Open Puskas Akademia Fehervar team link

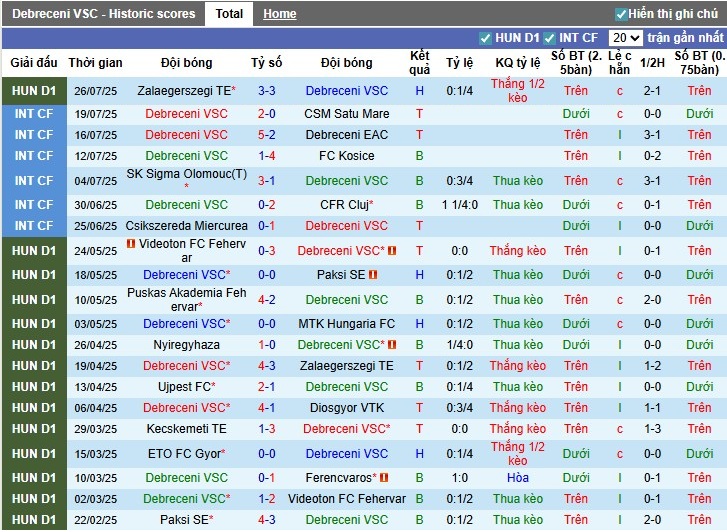coord(186,300)
